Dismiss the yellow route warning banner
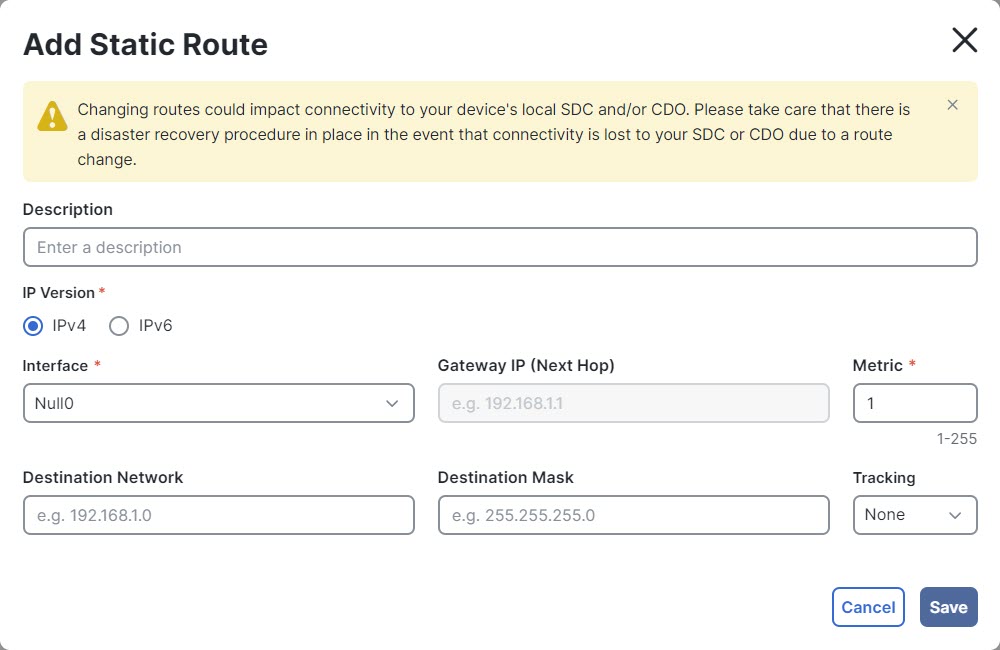The height and width of the screenshot is (650, 1000). pyautogui.click(x=952, y=105)
